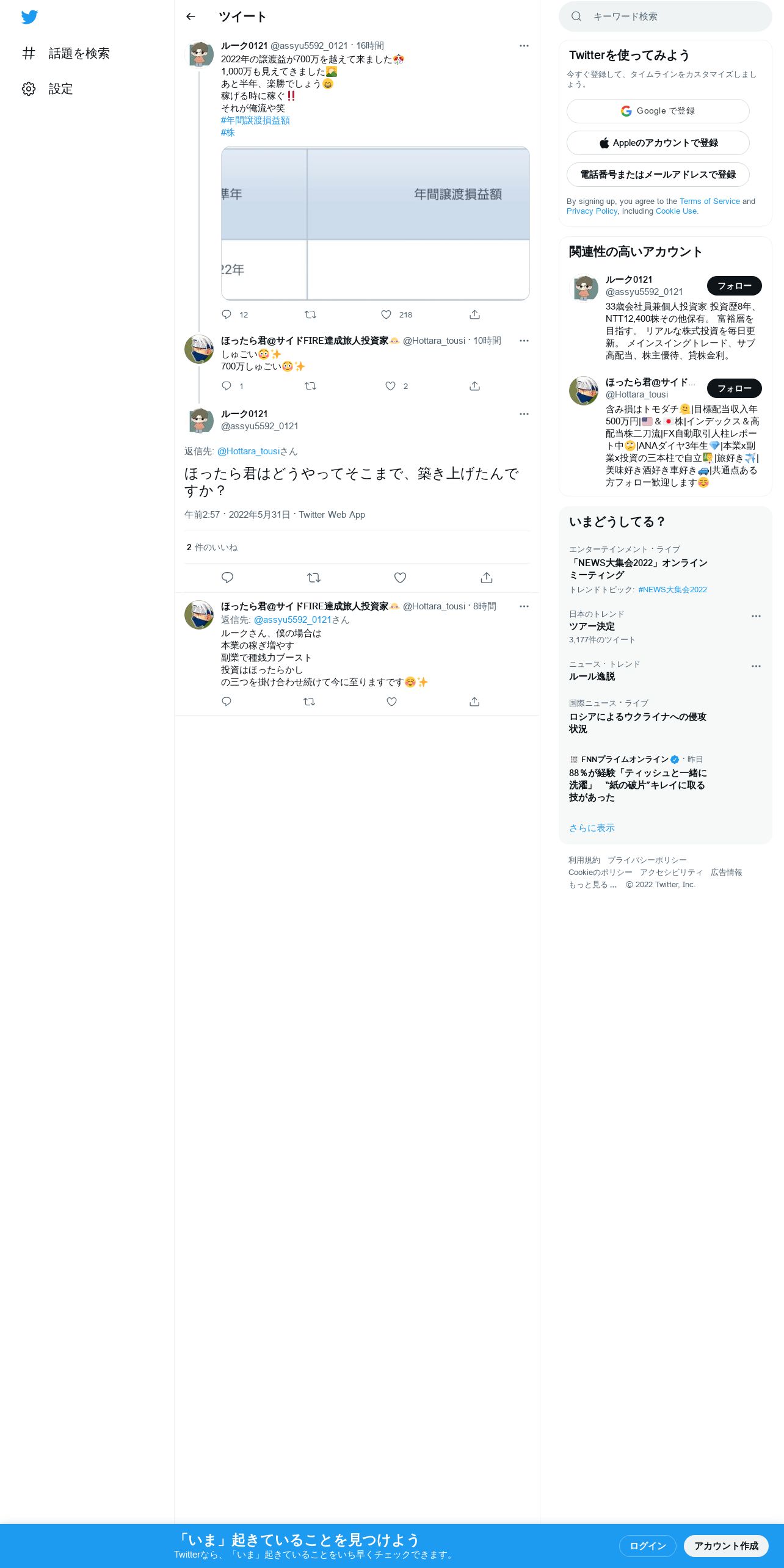Like ルーク0121's main tweet with the heart icon
Screen dimensions: 784x1568
pyautogui.click(x=400, y=578)
